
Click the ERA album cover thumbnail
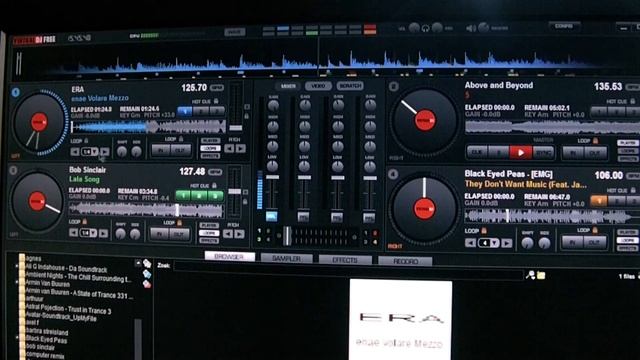point(401,320)
